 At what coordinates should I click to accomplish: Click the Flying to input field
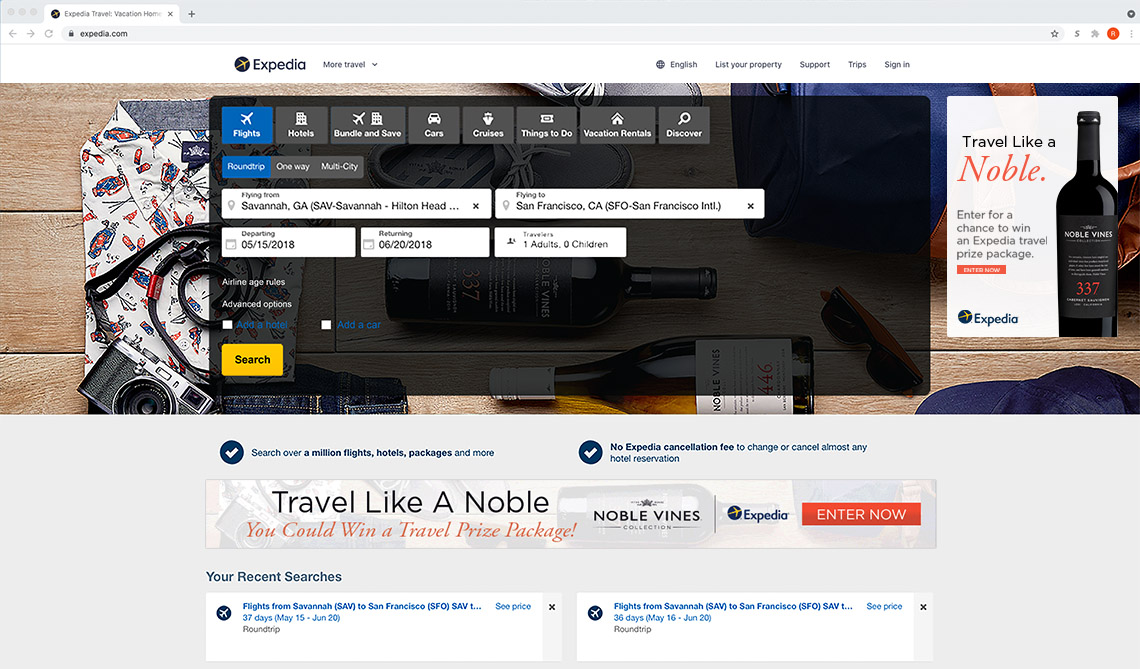point(629,204)
